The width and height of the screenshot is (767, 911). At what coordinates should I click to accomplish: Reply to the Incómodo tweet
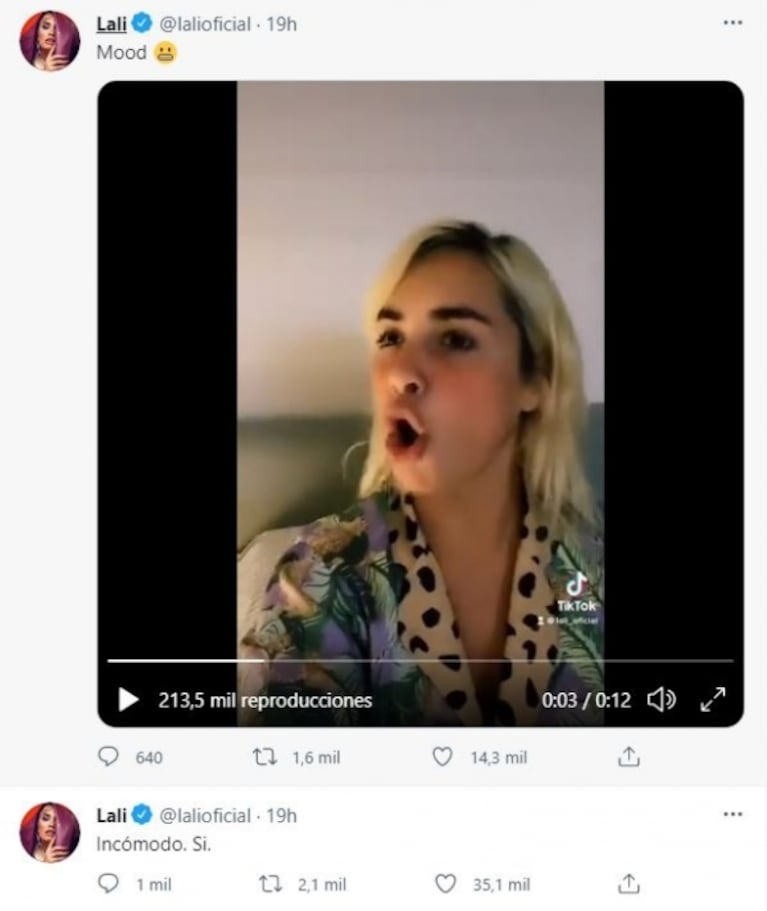[x=108, y=884]
